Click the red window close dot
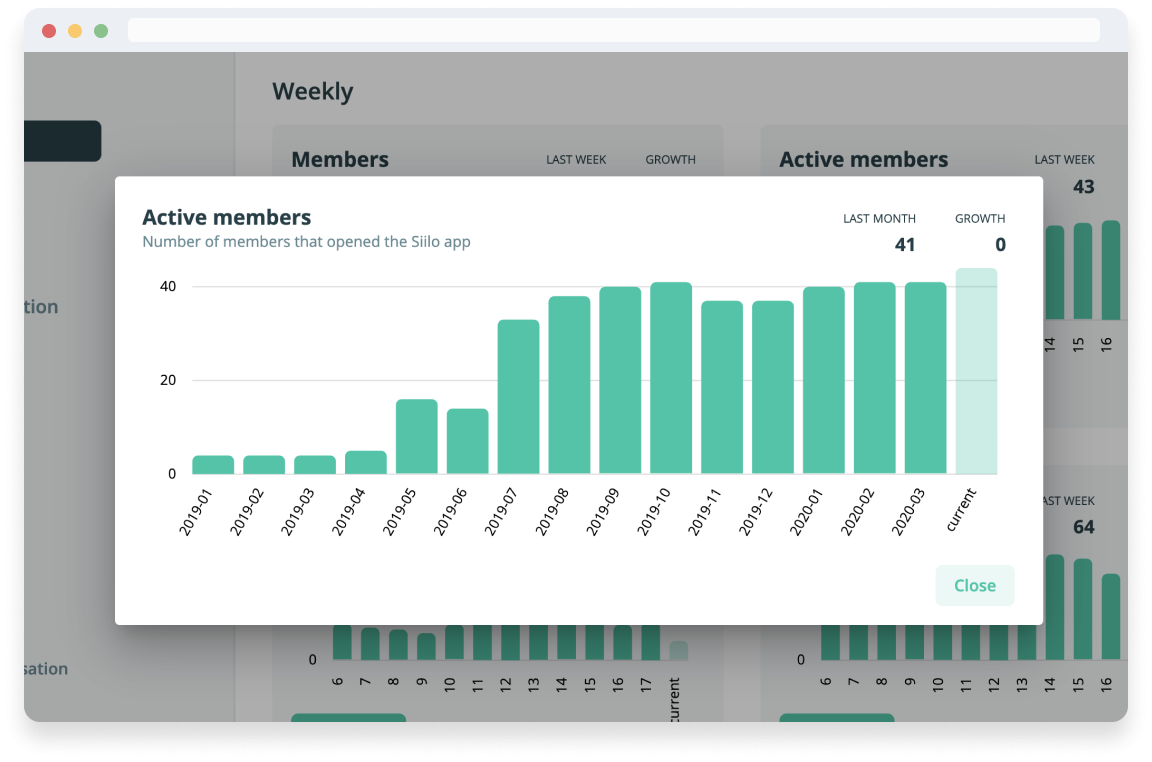 [x=49, y=31]
